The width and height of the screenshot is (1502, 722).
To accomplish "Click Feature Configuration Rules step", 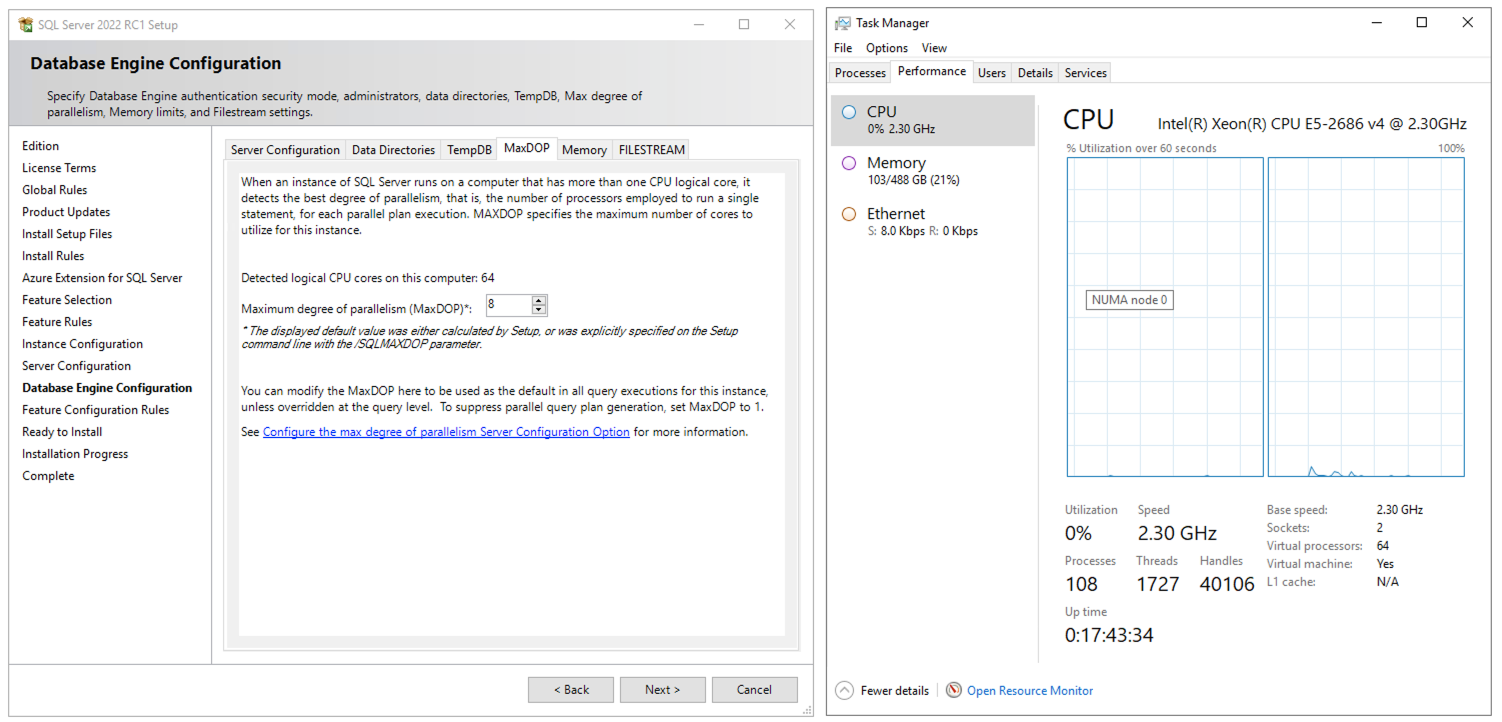I will (96, 410).
